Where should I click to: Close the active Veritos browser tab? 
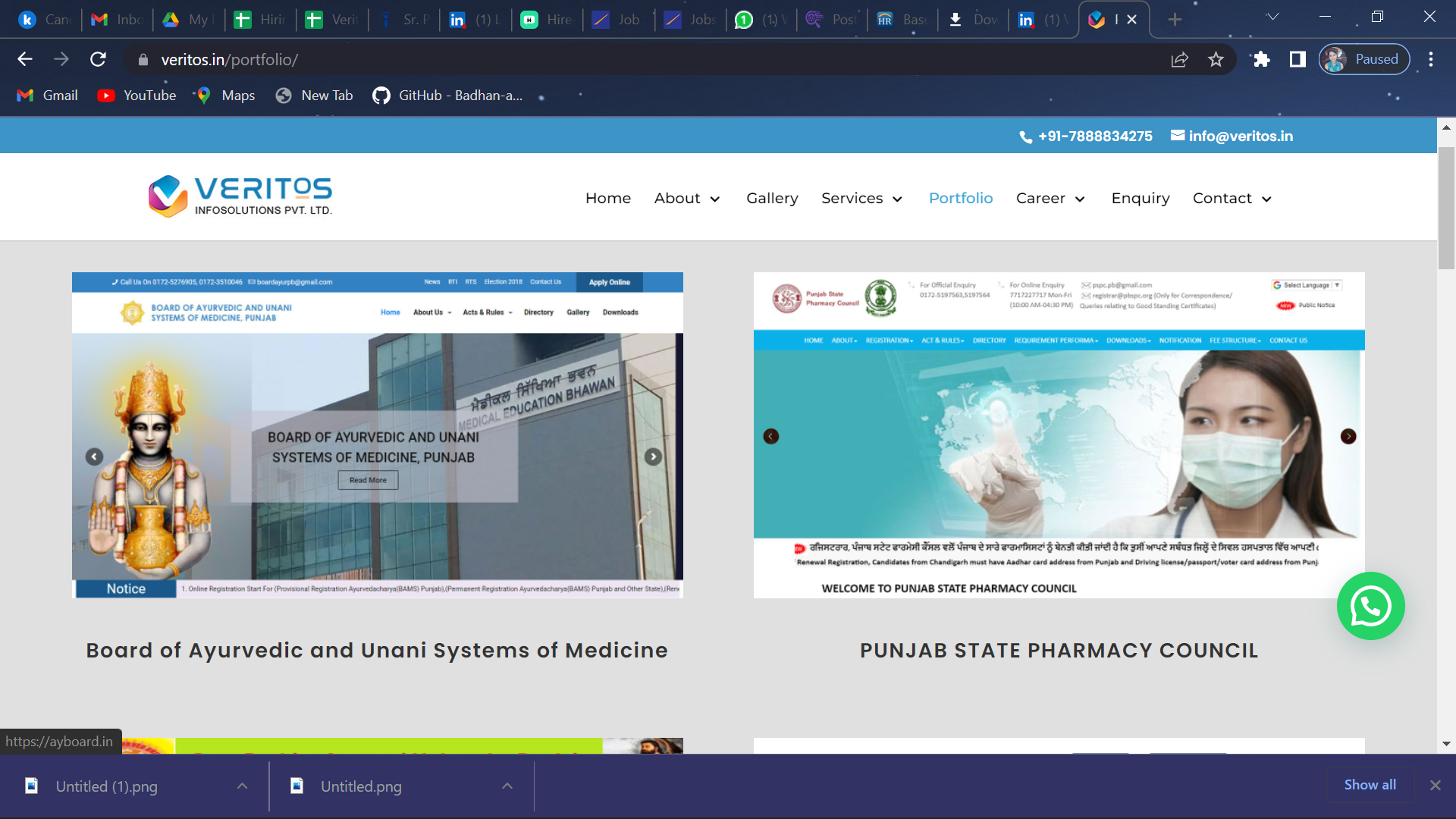(1131, 20)
